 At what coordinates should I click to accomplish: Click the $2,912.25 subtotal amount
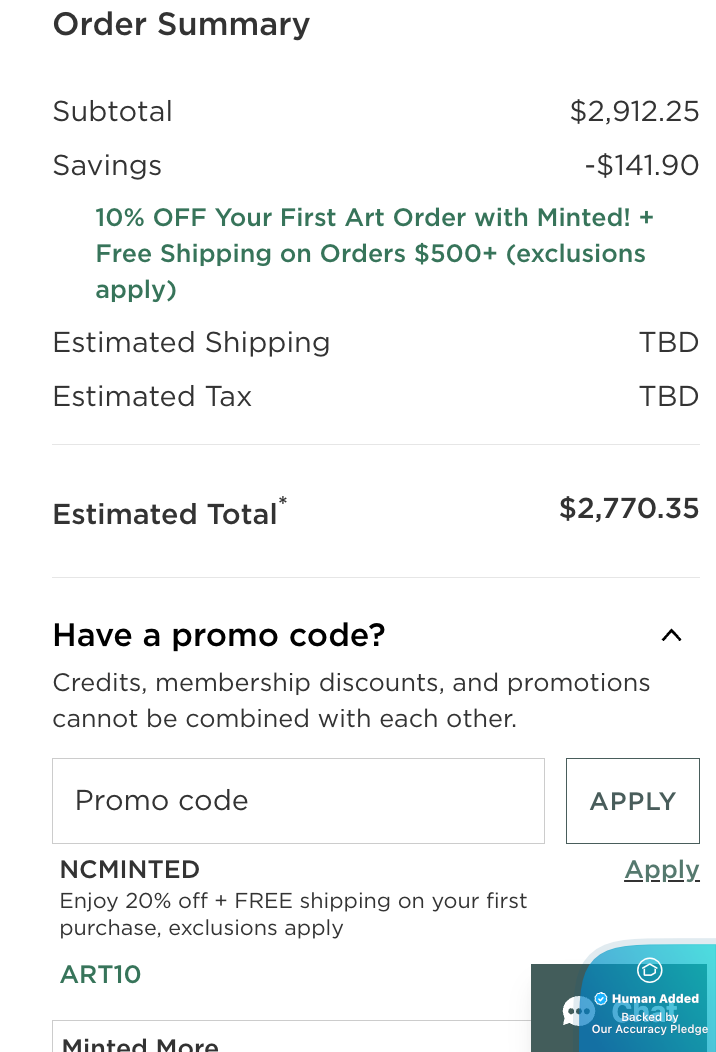pyautogui.click(x=634, y=111)
